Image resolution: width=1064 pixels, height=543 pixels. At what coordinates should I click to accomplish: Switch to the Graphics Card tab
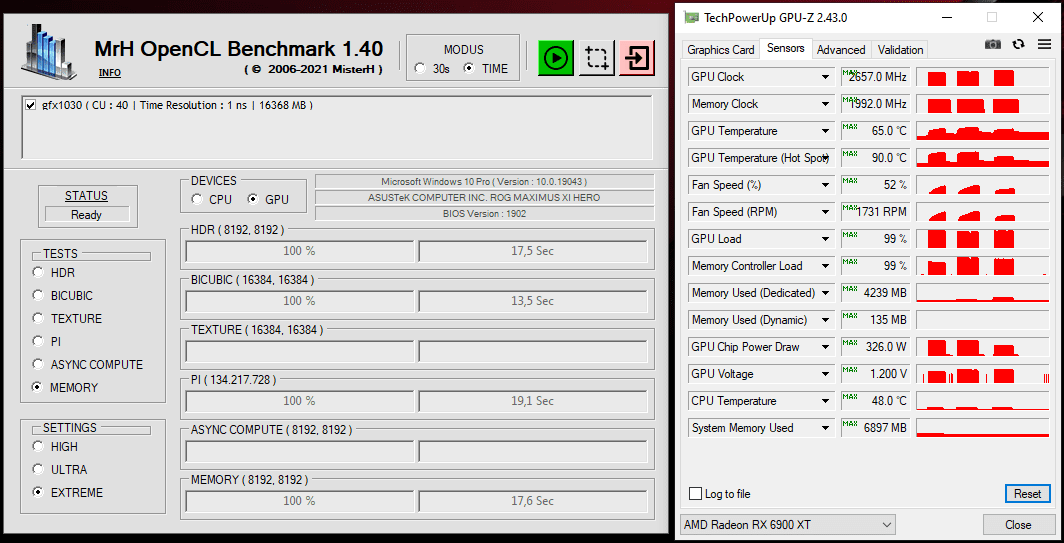click(x=721, y=50)
